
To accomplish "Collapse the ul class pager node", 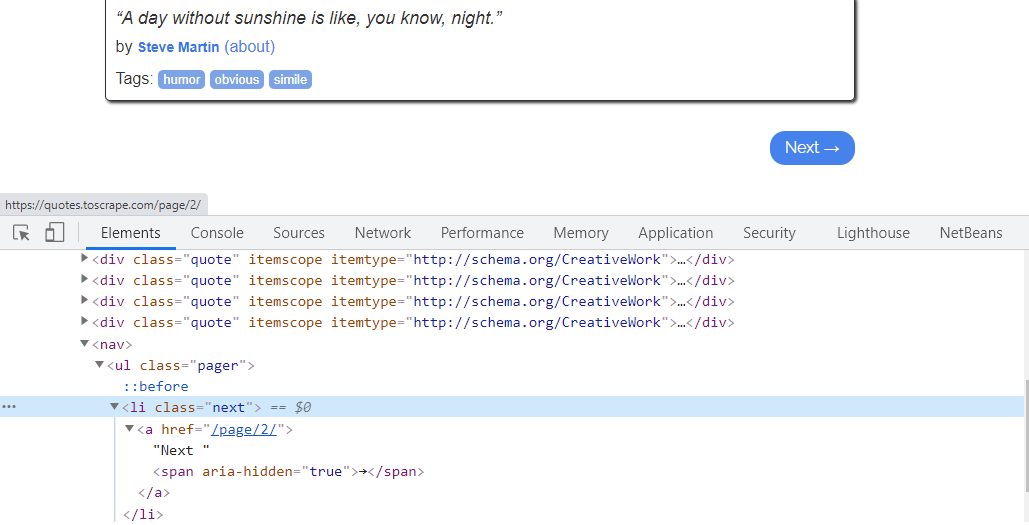I will (100, 365).
